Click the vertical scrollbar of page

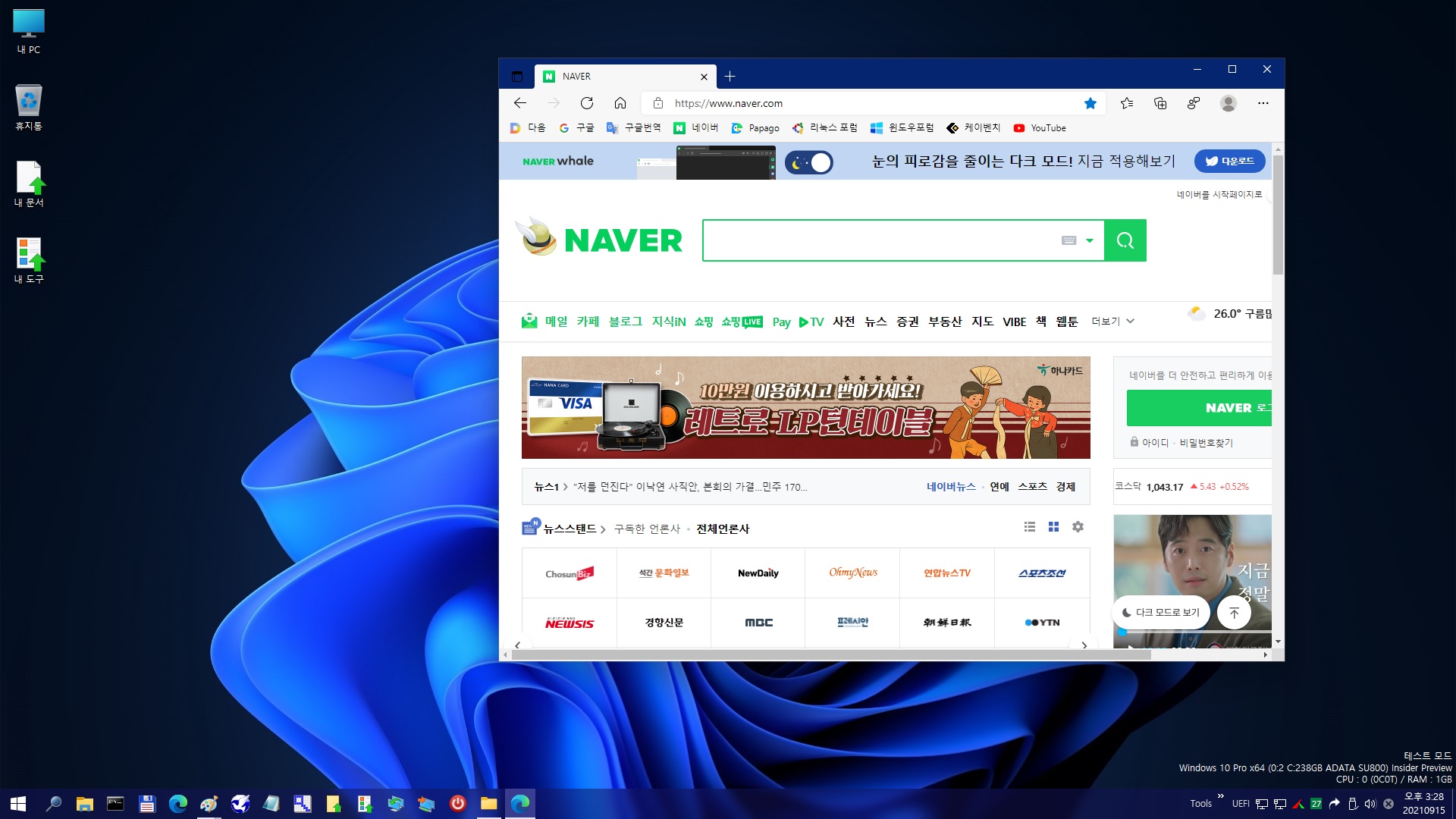point(1278,215)
